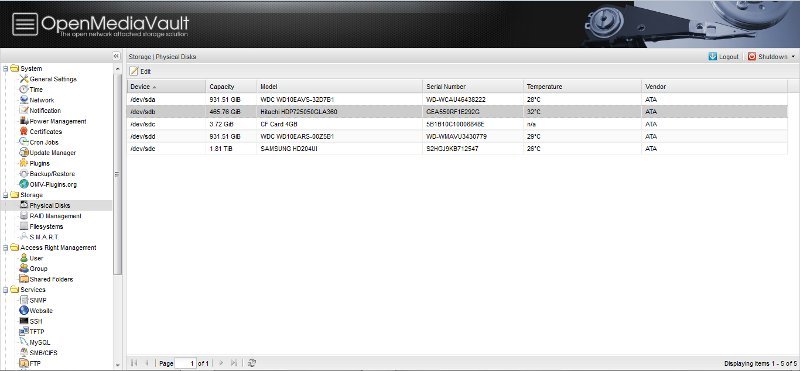Open the Shutdown dropdown arrow
Screen dimensions: 800x371
tap(793, 57)
